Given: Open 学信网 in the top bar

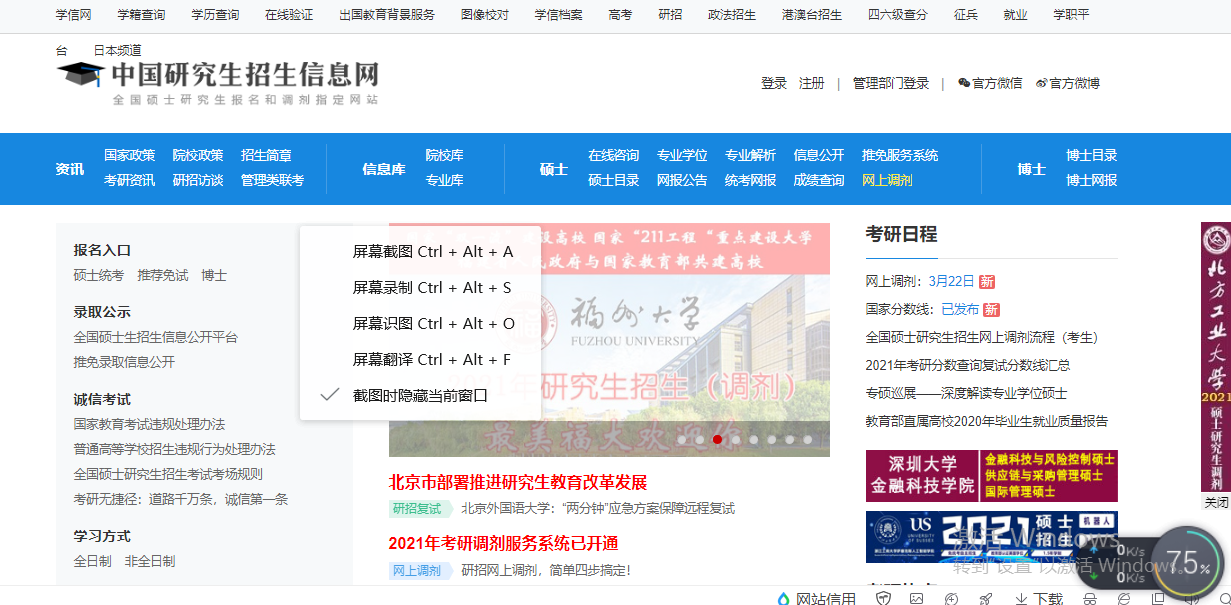Looking at the screenshot, I should tap(74, 15).
